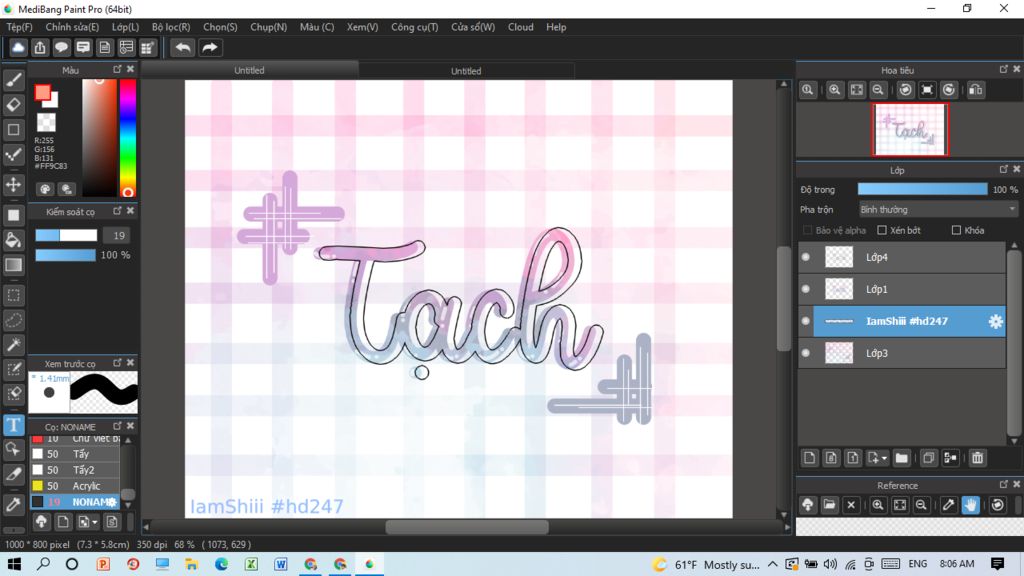Duplicate the layer icon in Lớp panel
Screen dimensions: 1024x576
tap(929, 458)
